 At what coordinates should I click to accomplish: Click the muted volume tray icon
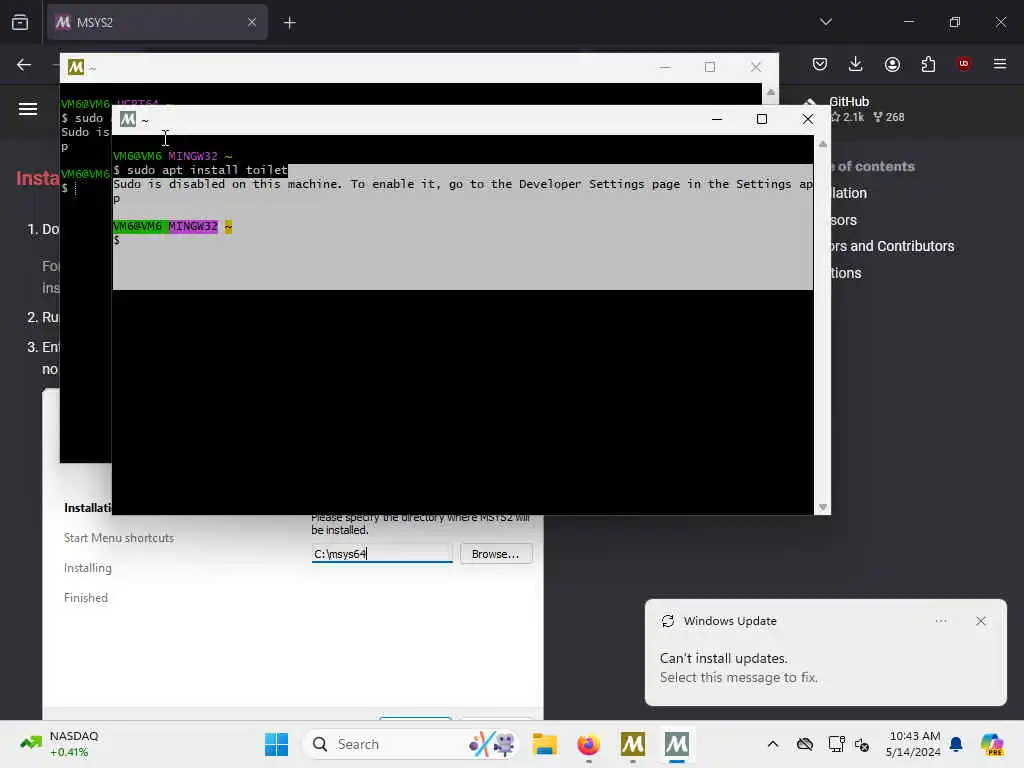(x=861, y=744)
